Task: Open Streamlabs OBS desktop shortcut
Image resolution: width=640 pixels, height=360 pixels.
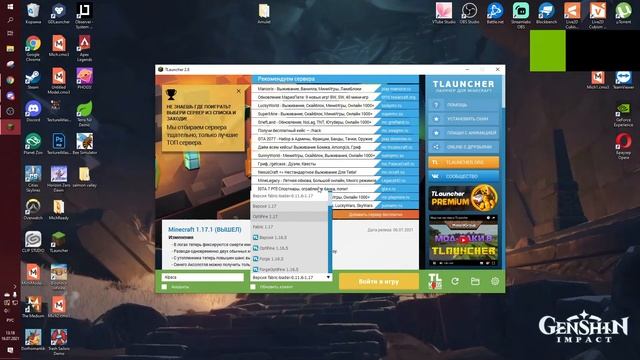Action: [521, 15]
